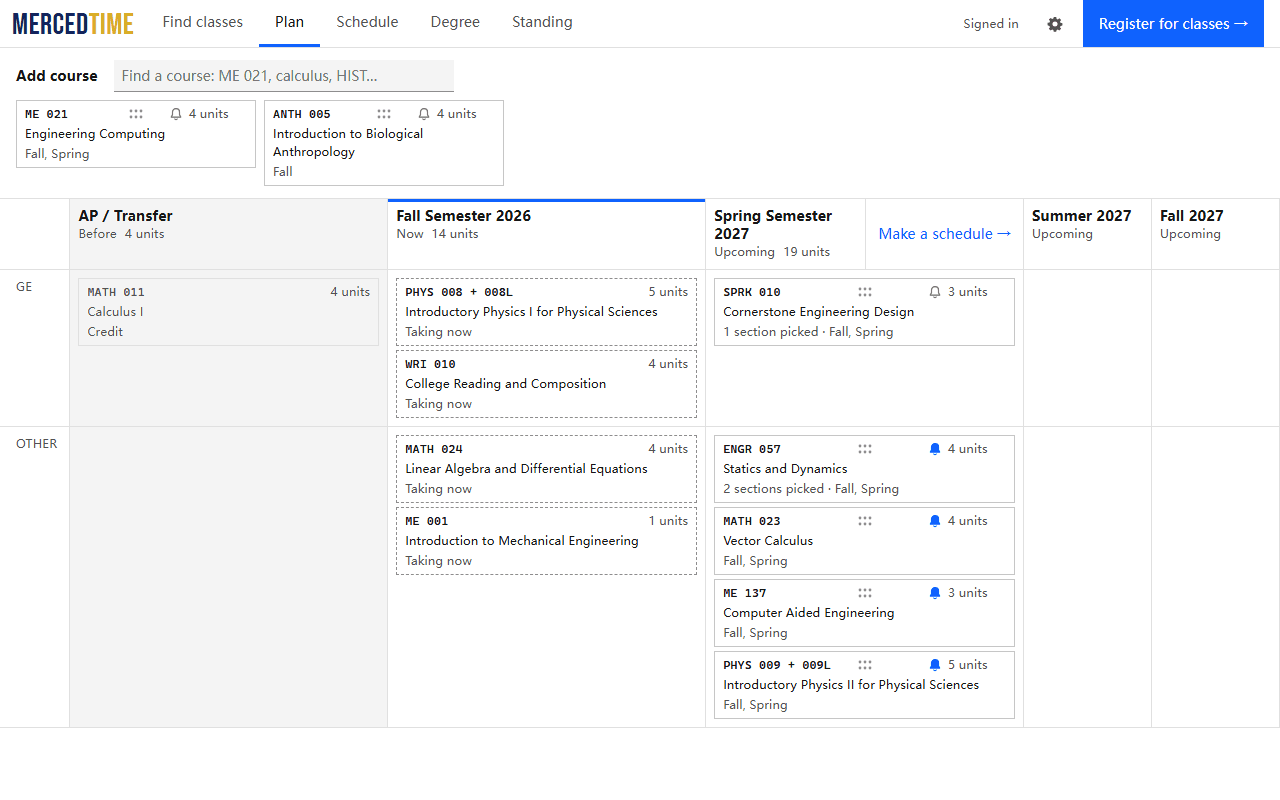Open the settings gear icon
Screen dimensions: 1280x800
[1055, 24]
